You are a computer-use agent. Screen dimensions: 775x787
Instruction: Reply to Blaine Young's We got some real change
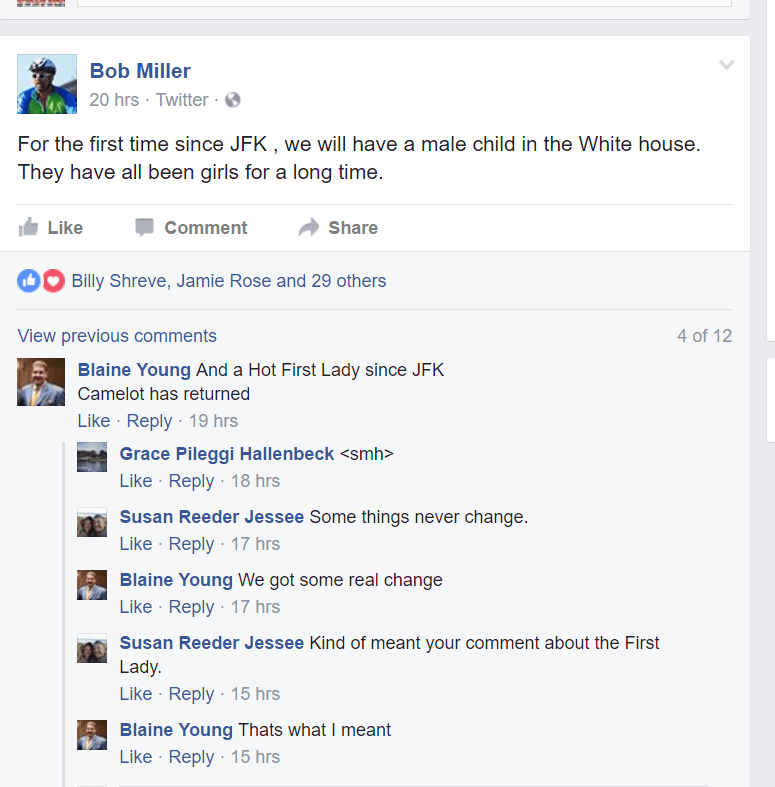191,607
